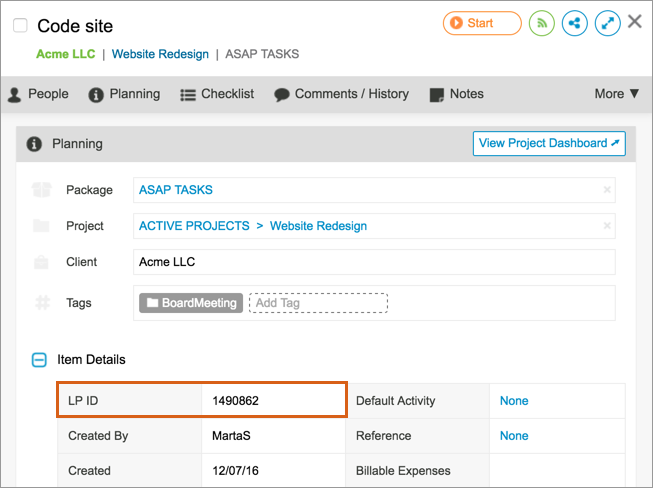Viewport: 653px width, 488px height.
Task: Switch to the Checklist tab
Action: (217, 94)
